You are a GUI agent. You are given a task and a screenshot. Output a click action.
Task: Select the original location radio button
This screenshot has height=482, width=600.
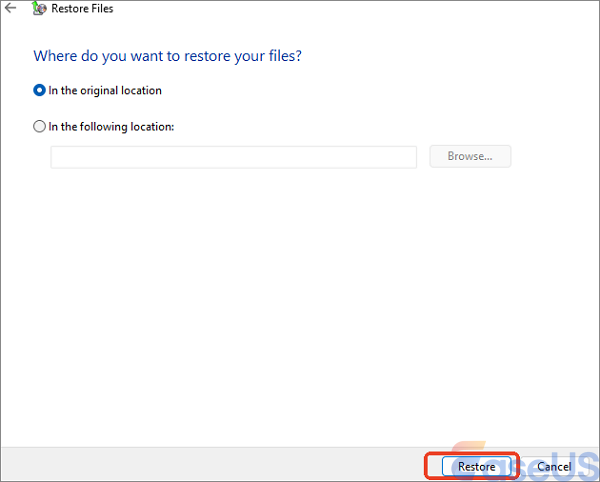pos(40,90)
